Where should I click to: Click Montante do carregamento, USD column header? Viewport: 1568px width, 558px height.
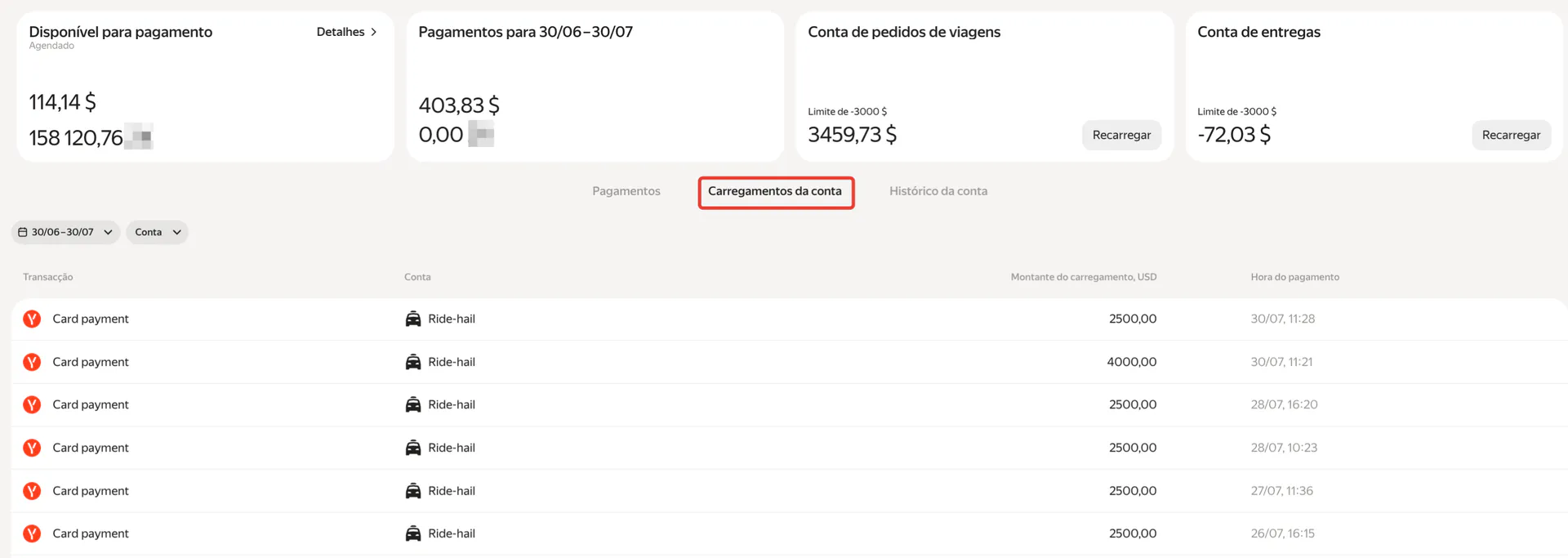(x=1084, y=277)
